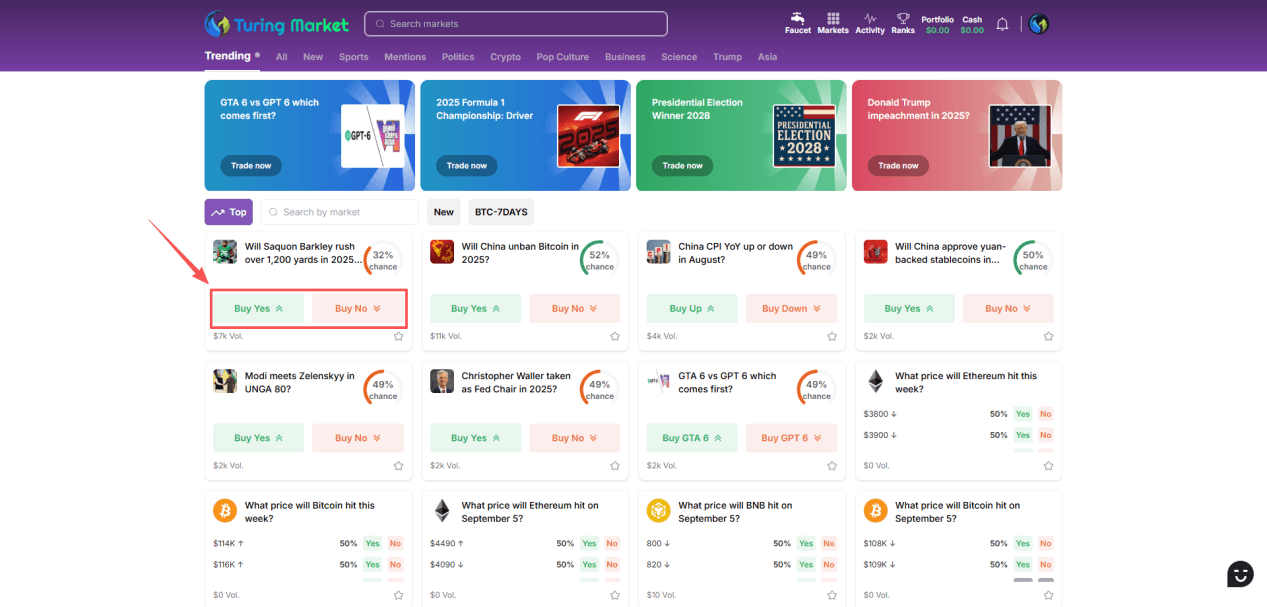
Task: Buy Yes on Saquon Barkley market
Action: click(259, 309)
